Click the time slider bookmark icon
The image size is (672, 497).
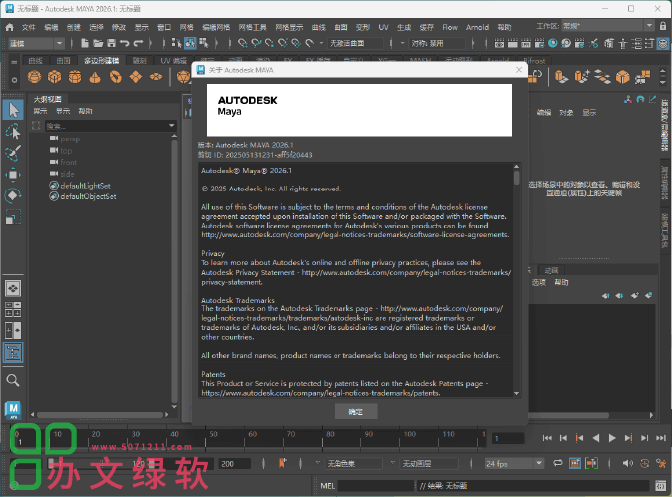282,463
